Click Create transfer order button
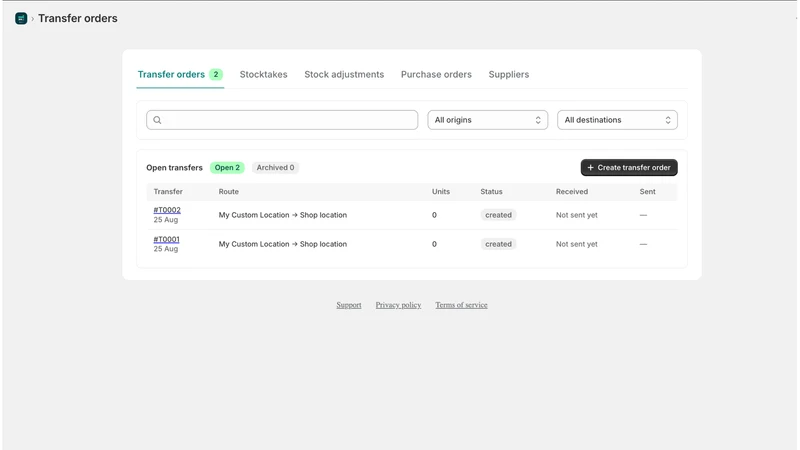 629,167
